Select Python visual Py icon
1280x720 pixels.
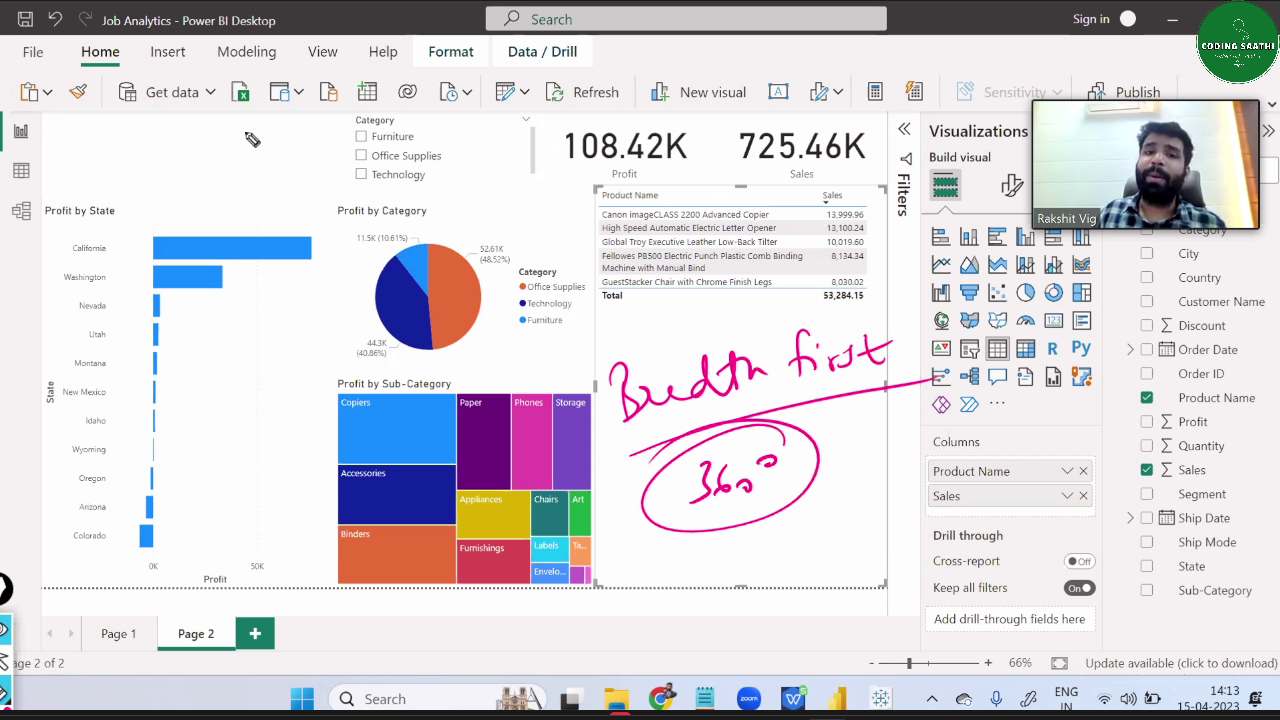[x=1081, y=349]
